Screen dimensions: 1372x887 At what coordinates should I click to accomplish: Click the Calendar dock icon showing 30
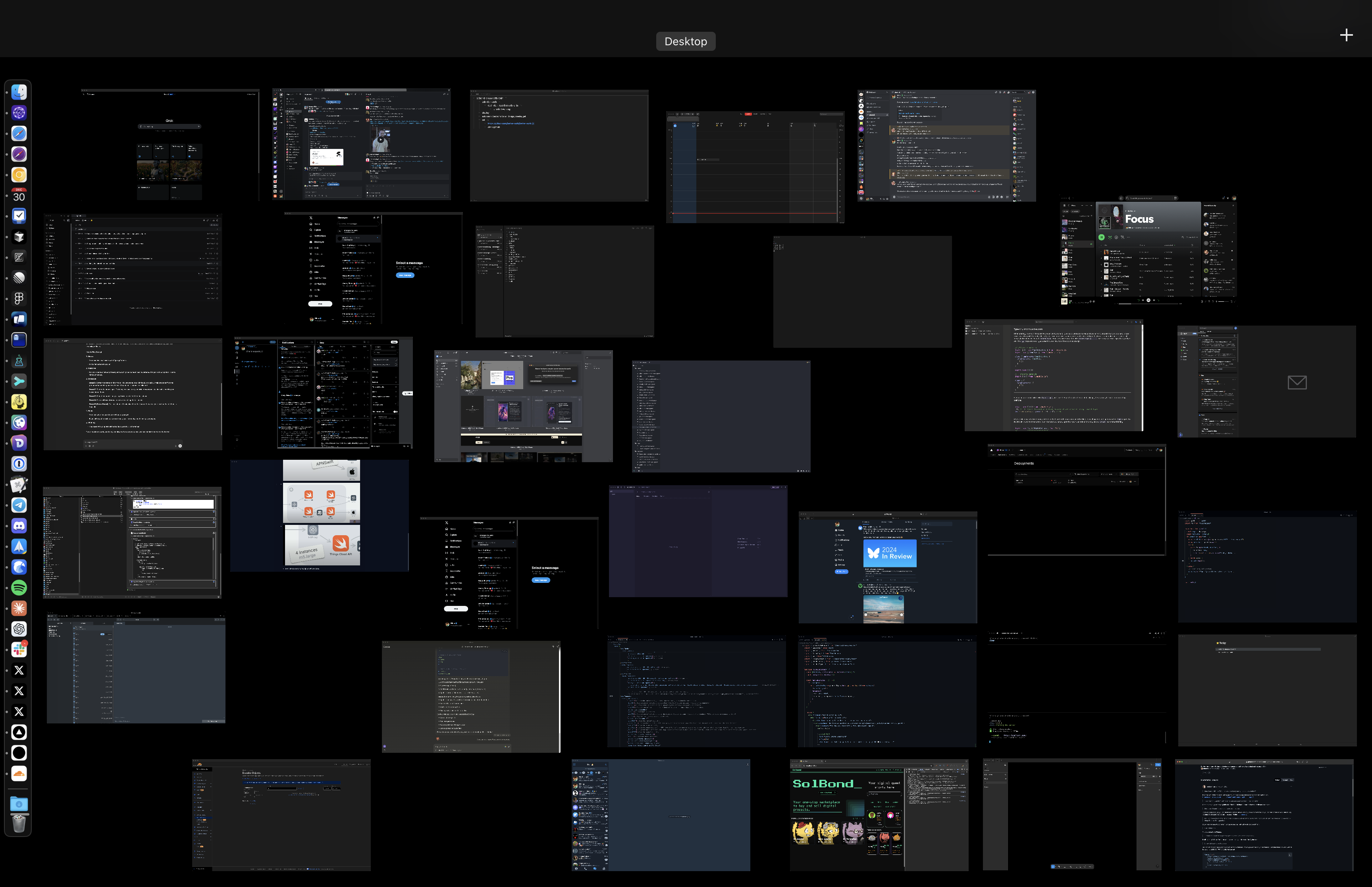(19, 195)
